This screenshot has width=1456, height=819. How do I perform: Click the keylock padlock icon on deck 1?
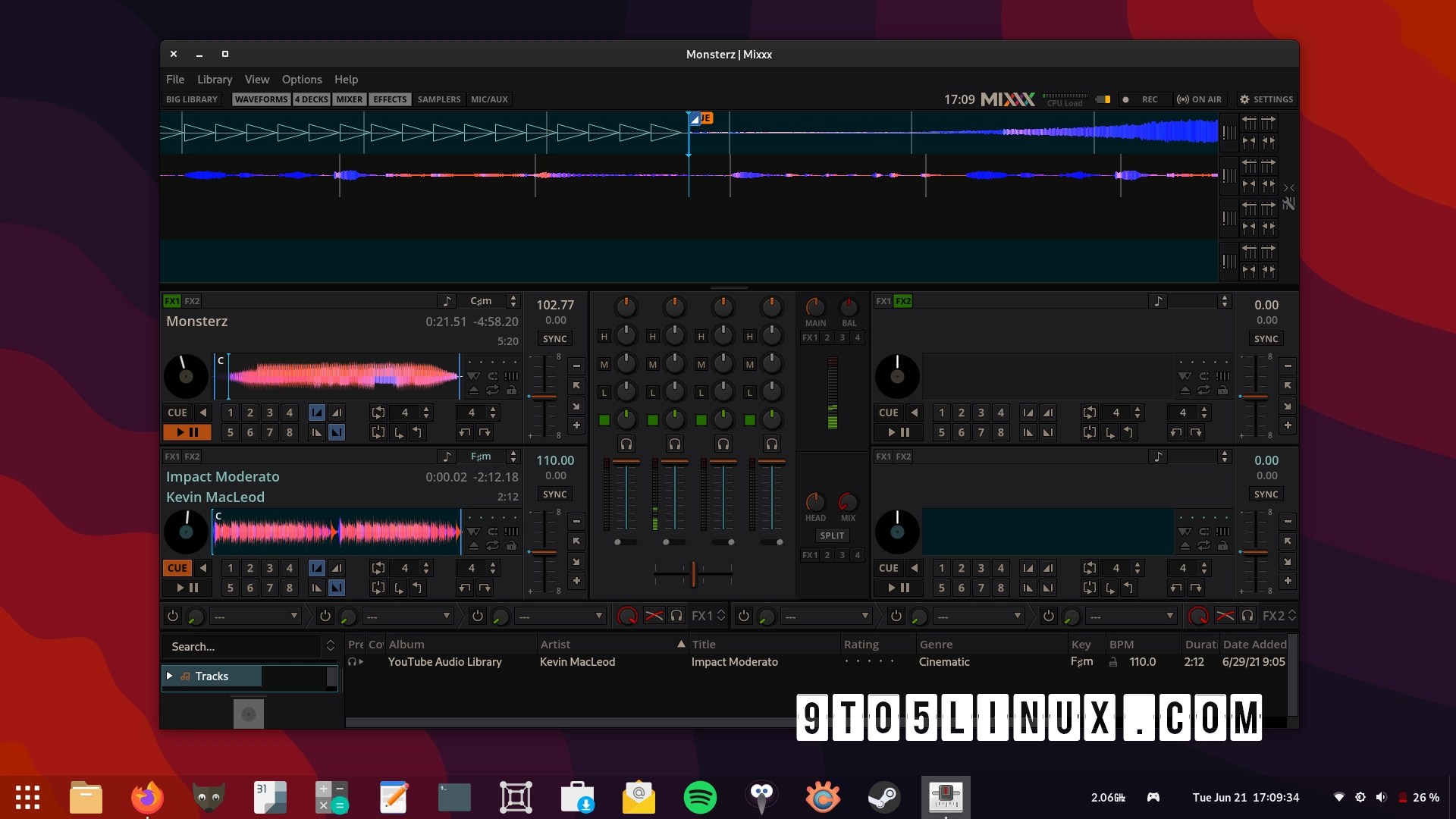coord(513,390)
